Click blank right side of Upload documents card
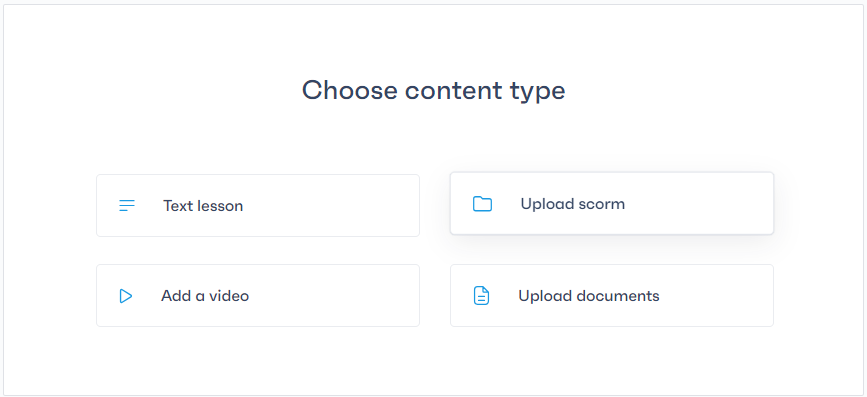 [x=719, y=295]
